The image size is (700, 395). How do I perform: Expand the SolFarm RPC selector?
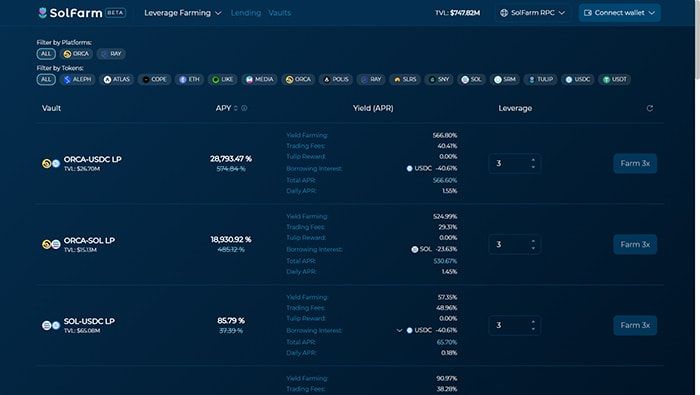click(533, 13)
